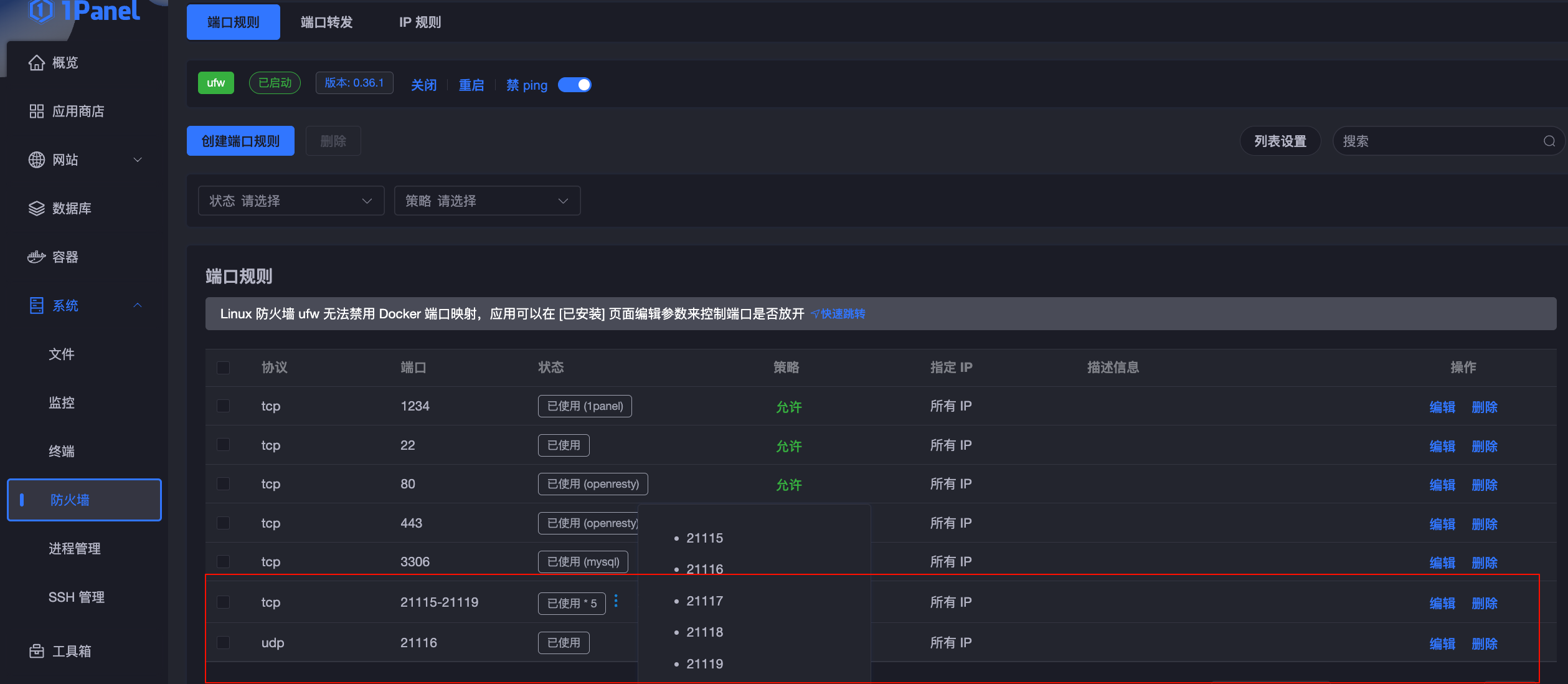Click 删除 for udp 21116 row
The width and height of the screenshot is (1568, 684).
click(x=1485, y=644)
